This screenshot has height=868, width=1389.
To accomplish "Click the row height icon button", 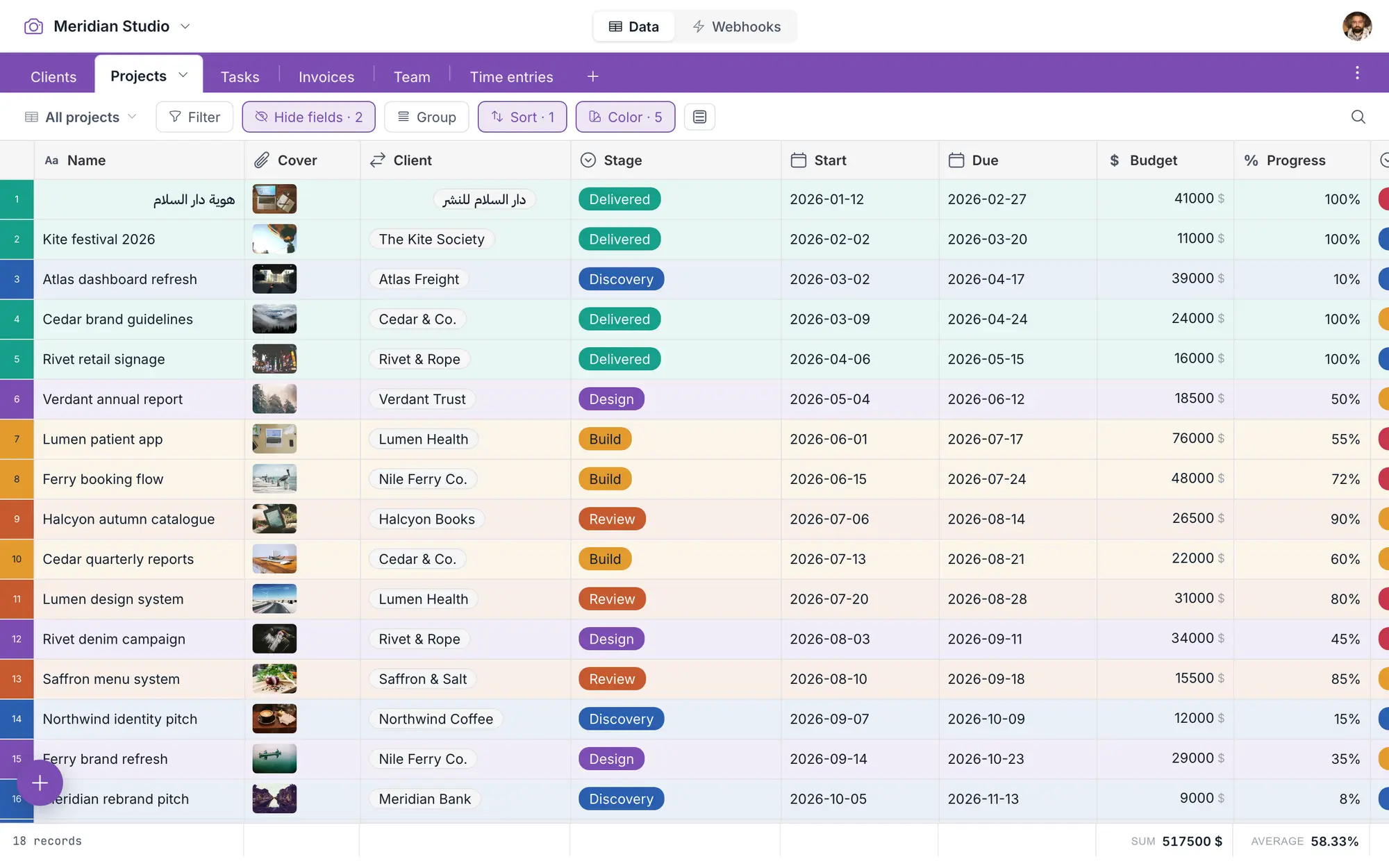I will 699,117.
